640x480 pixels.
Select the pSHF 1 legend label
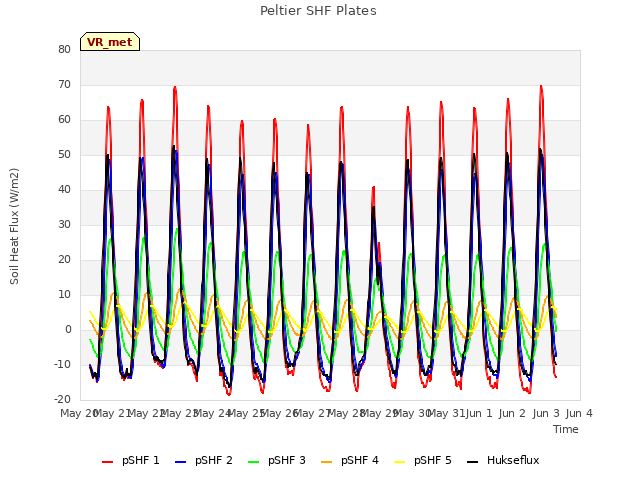tap(141, 460)
